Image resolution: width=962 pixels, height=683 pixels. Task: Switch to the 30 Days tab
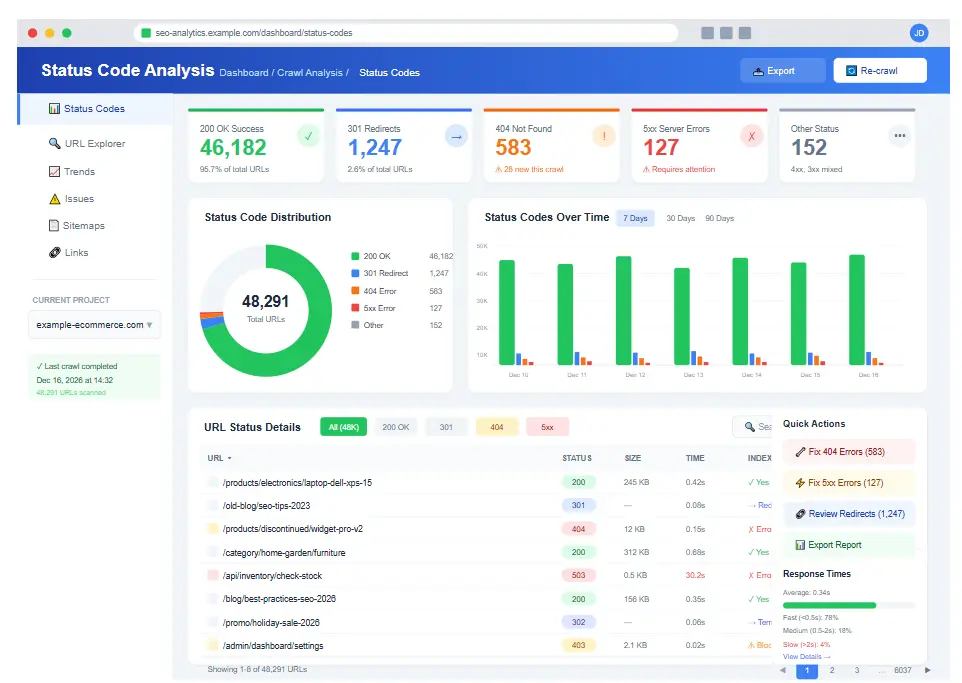point(680,218)
